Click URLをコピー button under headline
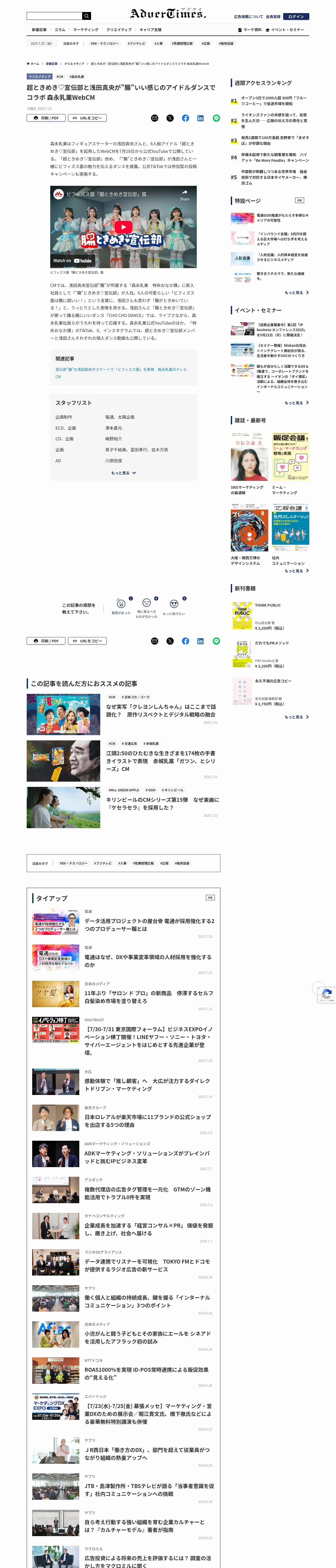The image size is (336, 1568). click(x=87, y=118)
